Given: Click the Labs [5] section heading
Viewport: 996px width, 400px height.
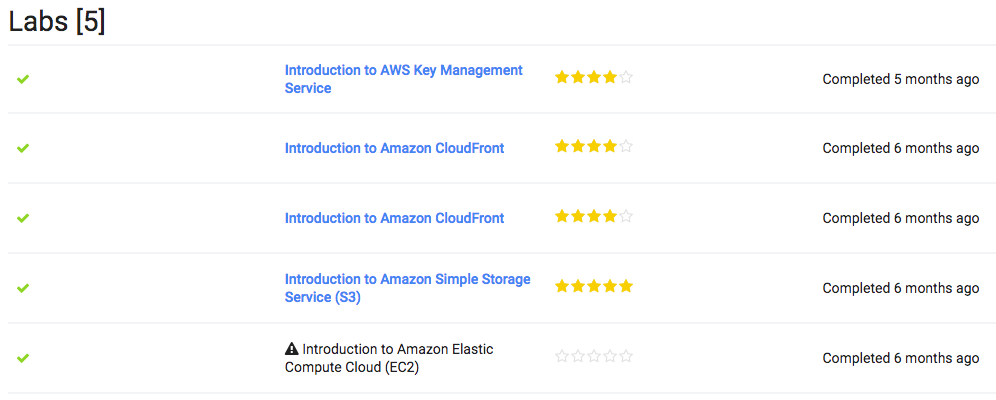Looking at the screenshot, I should coord(57,22).
